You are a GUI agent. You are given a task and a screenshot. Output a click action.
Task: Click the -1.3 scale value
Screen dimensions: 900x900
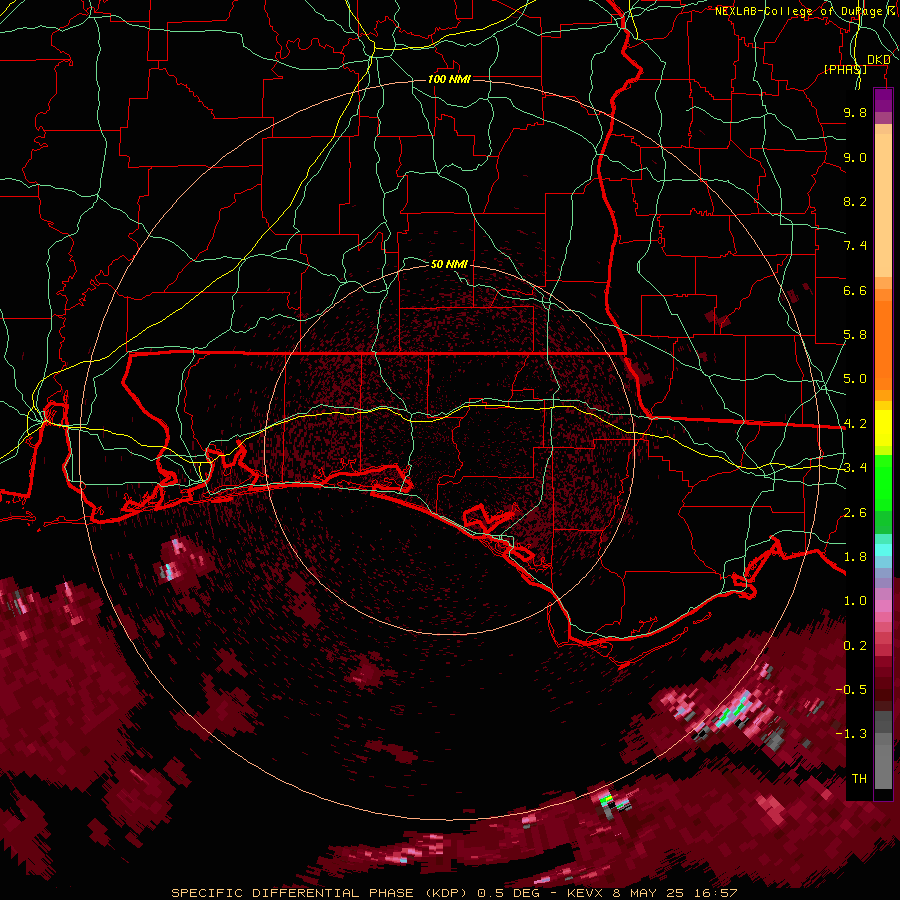coord(851,734)
